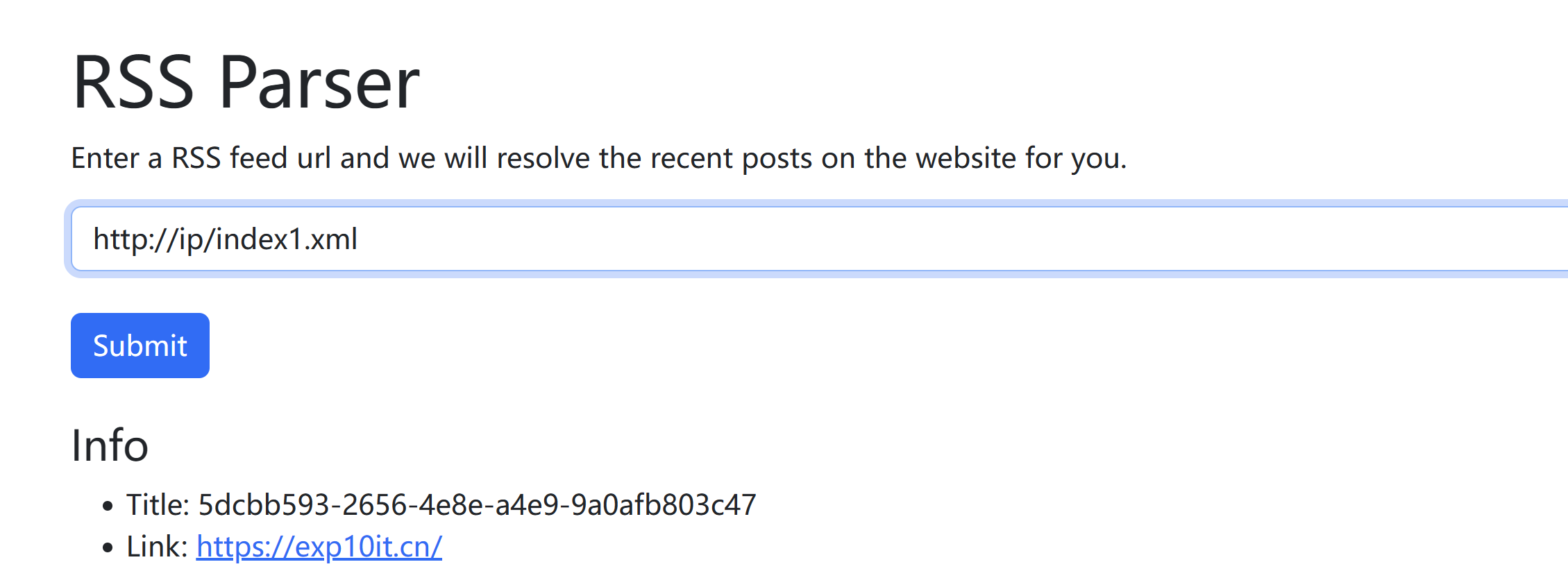The width and height of the screenshot is (1568, 587).
Task: Focus the RSS feed URL input field
Action: (x=819, y=239)
